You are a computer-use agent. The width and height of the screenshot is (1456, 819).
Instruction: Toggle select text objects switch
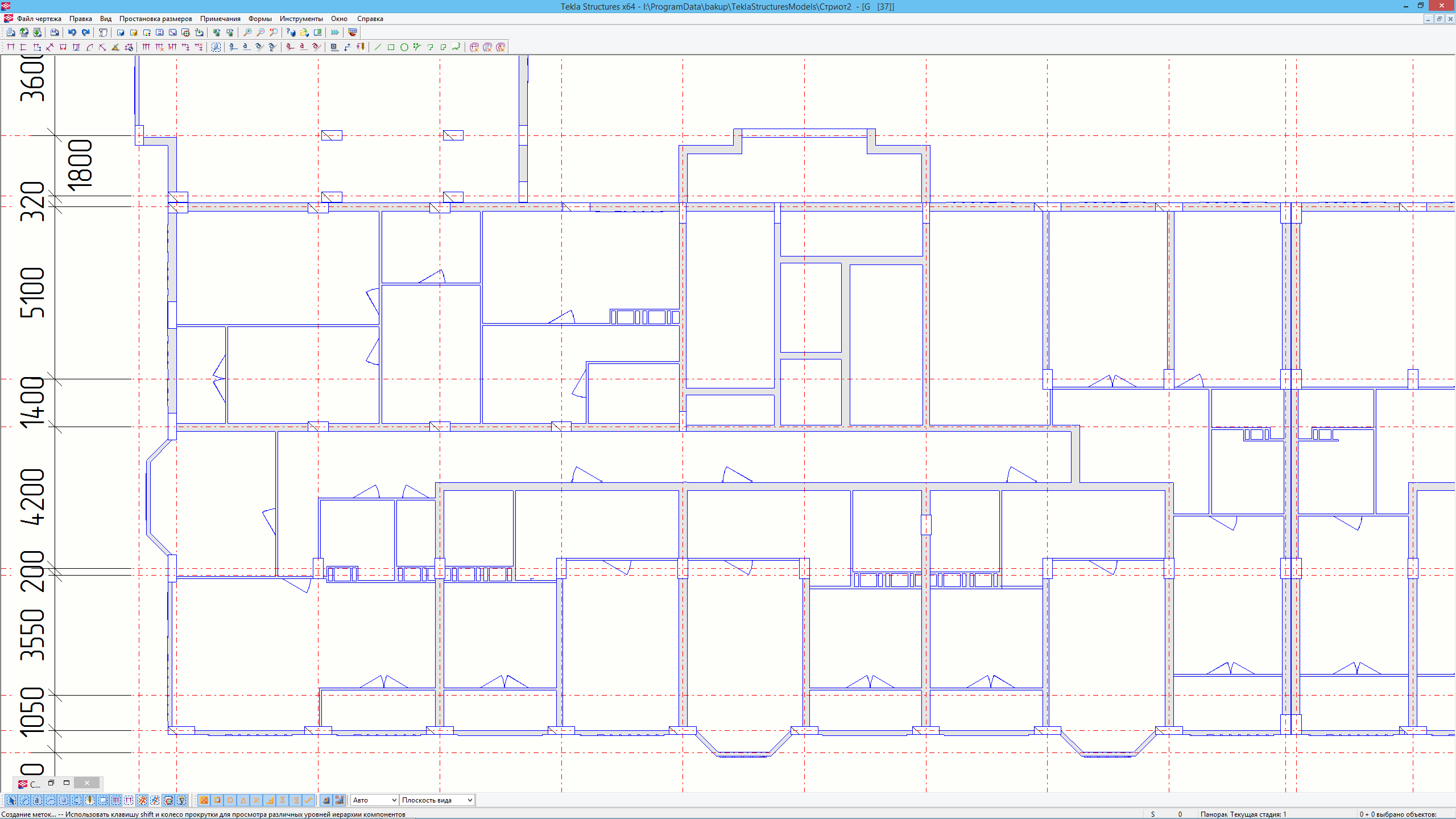(x=38, y=800)
